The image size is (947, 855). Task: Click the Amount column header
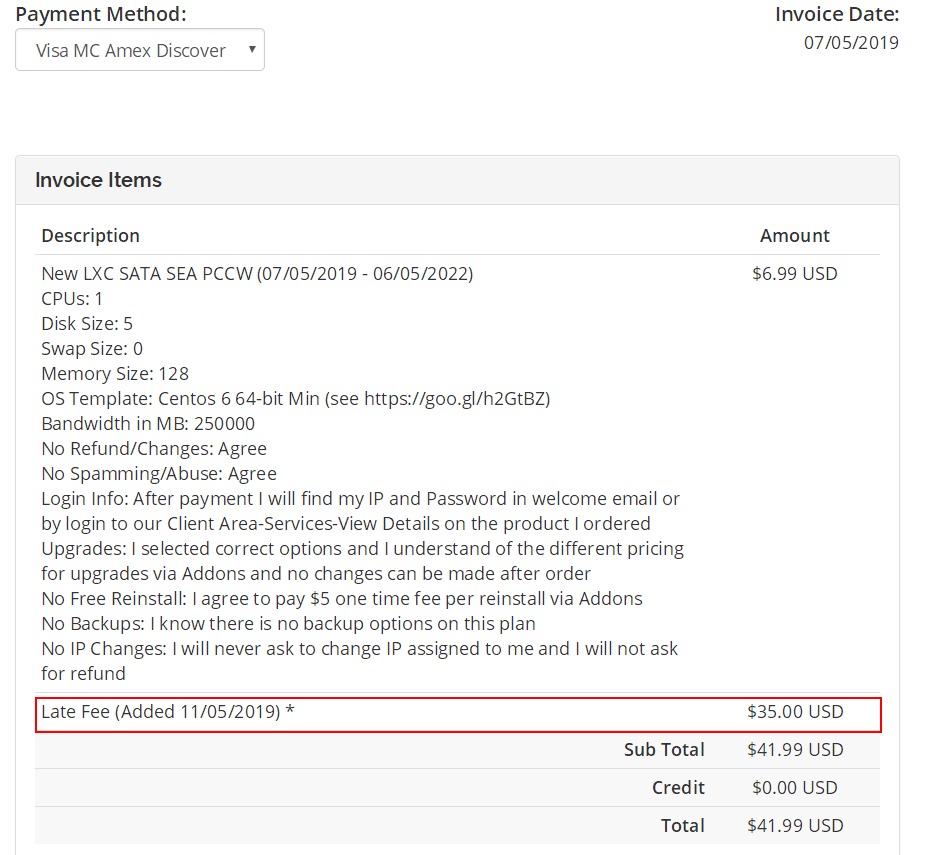coord(794,236)
